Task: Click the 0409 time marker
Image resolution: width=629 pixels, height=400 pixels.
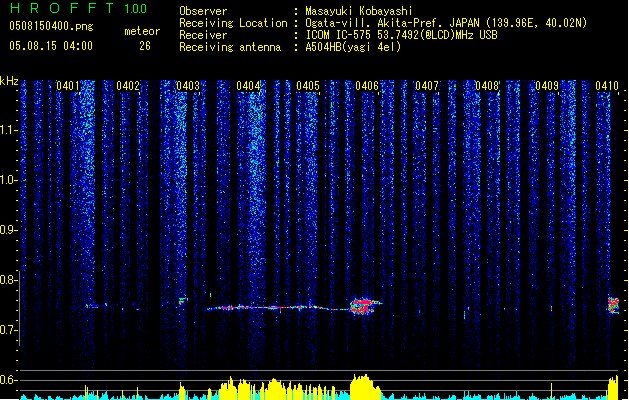Action: tap(547, 86)
